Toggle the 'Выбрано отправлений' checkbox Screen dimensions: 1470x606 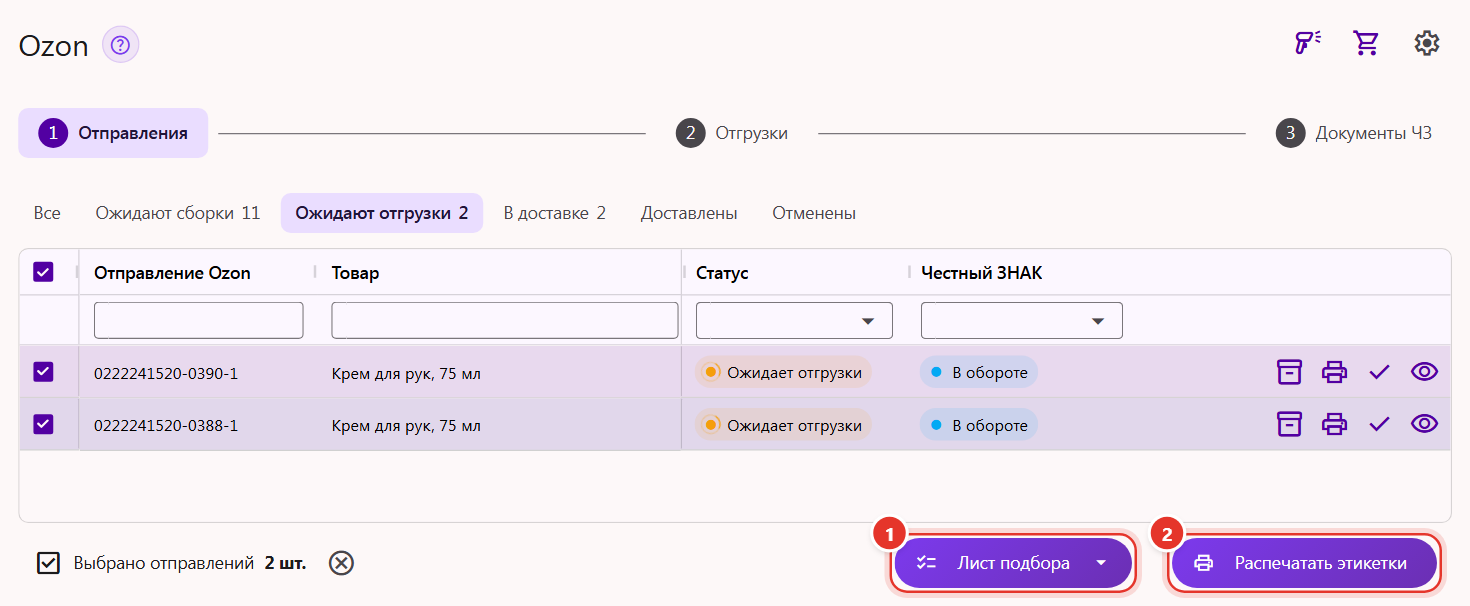pos(48,563)
